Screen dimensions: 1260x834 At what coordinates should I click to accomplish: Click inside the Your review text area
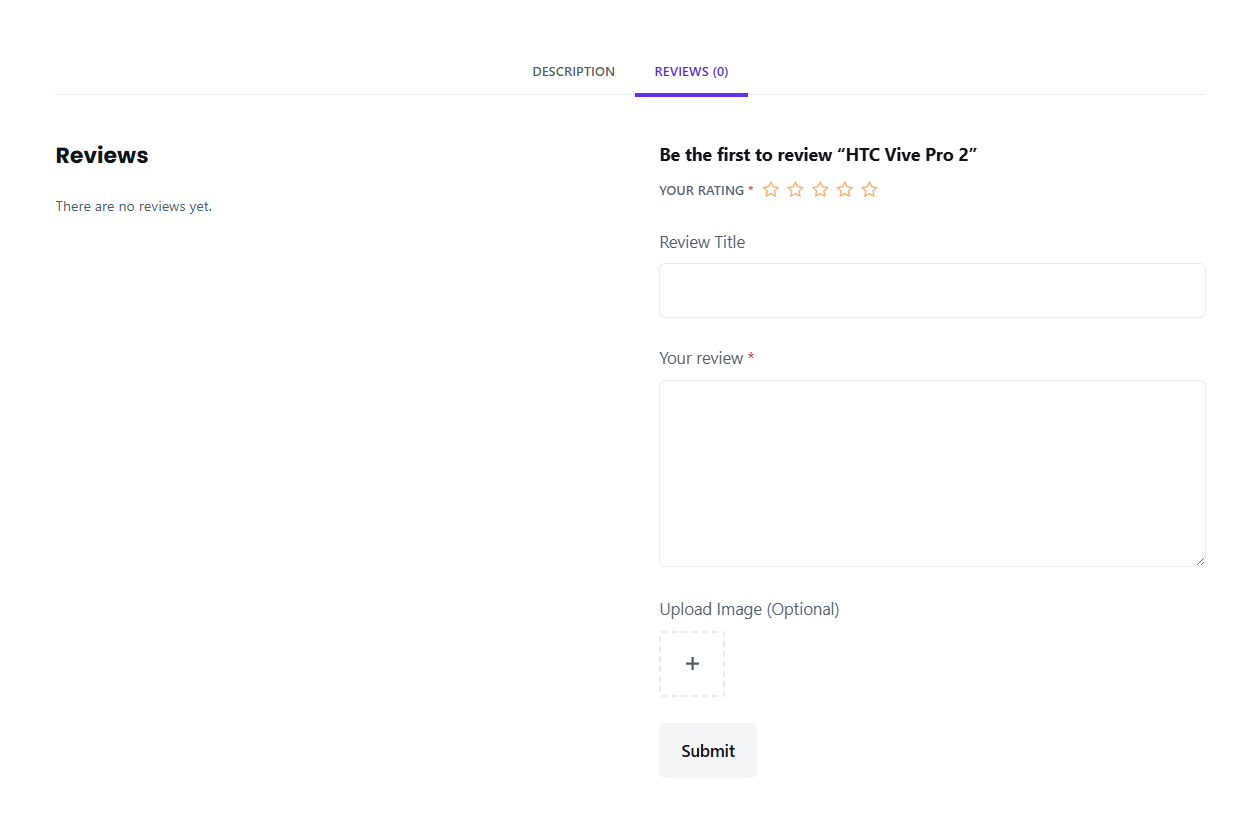(x=932, y=473)
